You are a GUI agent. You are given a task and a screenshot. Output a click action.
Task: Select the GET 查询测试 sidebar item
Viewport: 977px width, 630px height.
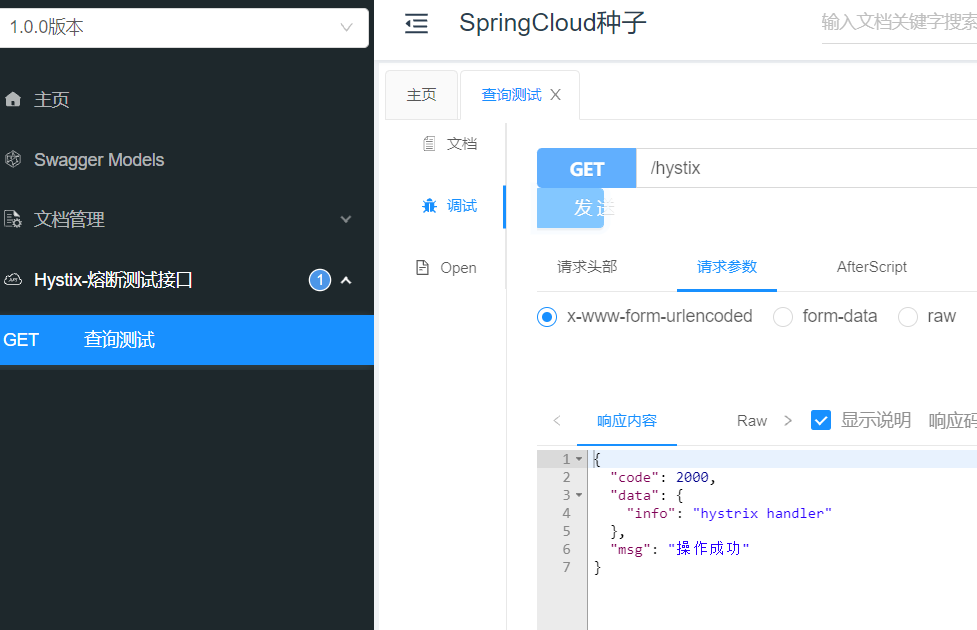[x=187, y=340]
